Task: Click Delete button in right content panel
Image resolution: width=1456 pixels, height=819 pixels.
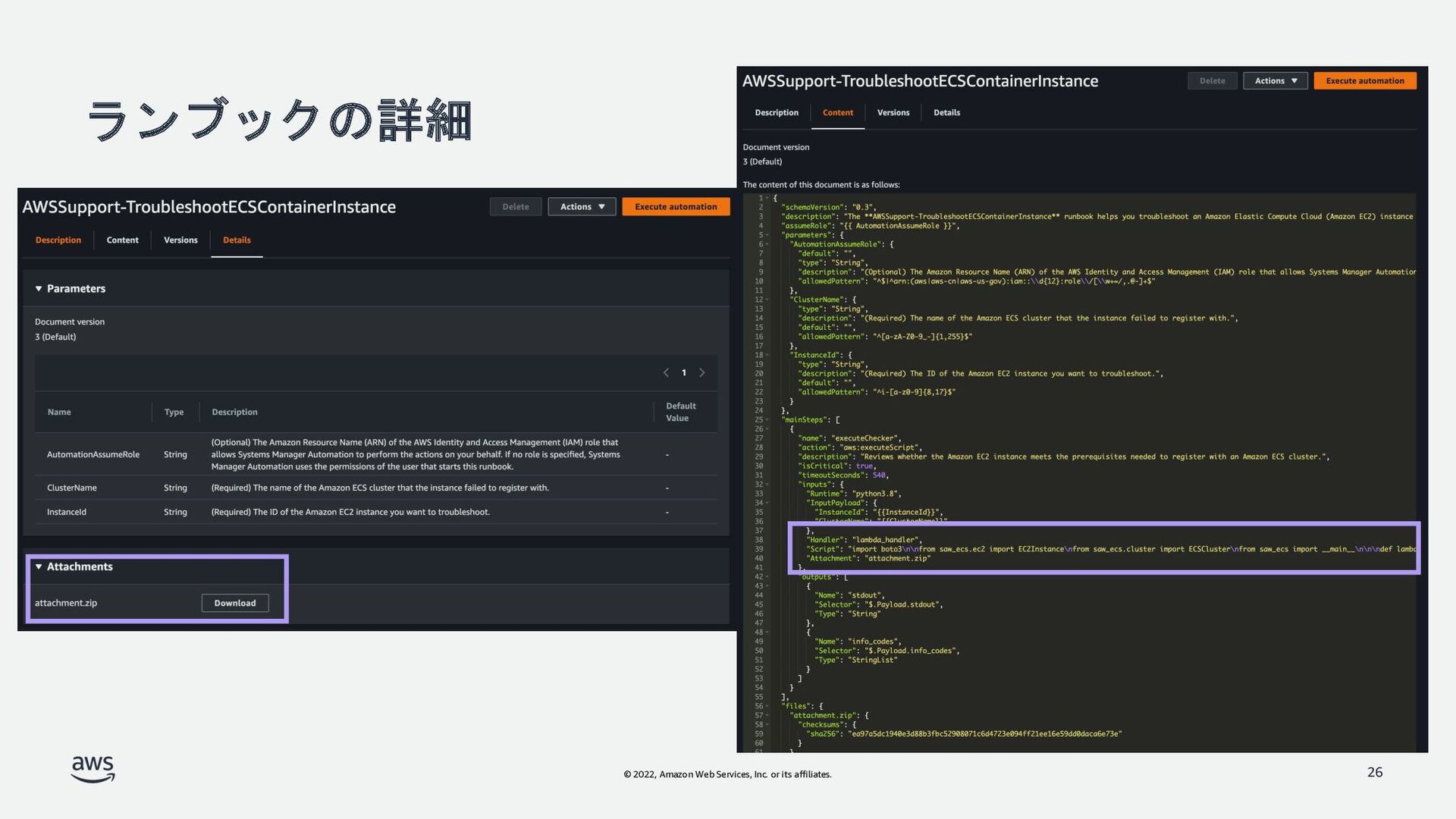Action: [x=1213, y=80]
